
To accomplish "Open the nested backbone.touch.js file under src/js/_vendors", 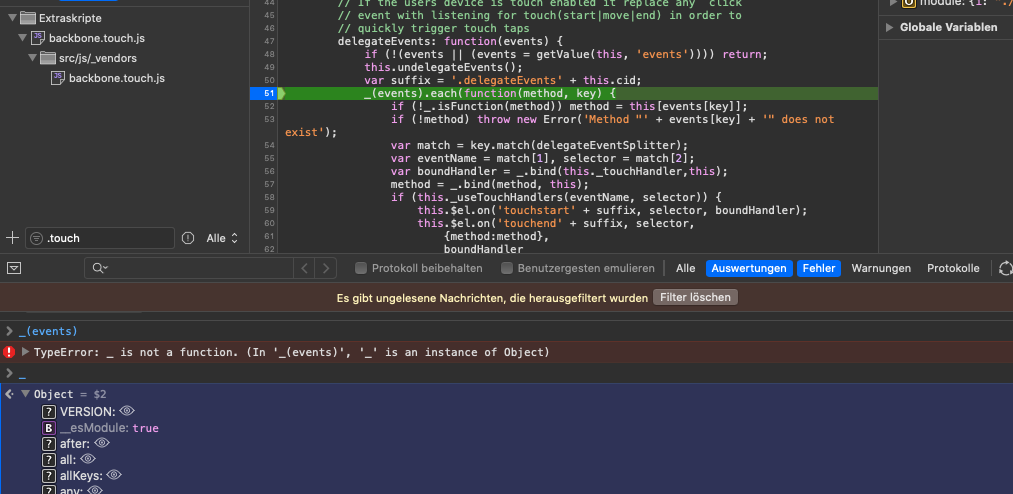I will (x=116, y=78).
